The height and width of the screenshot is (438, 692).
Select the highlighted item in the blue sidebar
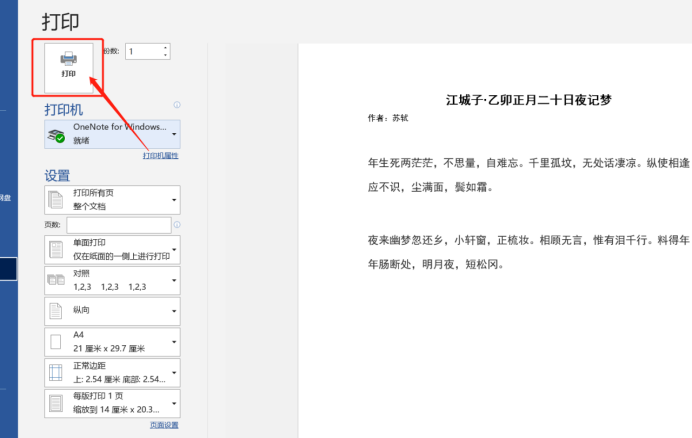coord(8,269)
